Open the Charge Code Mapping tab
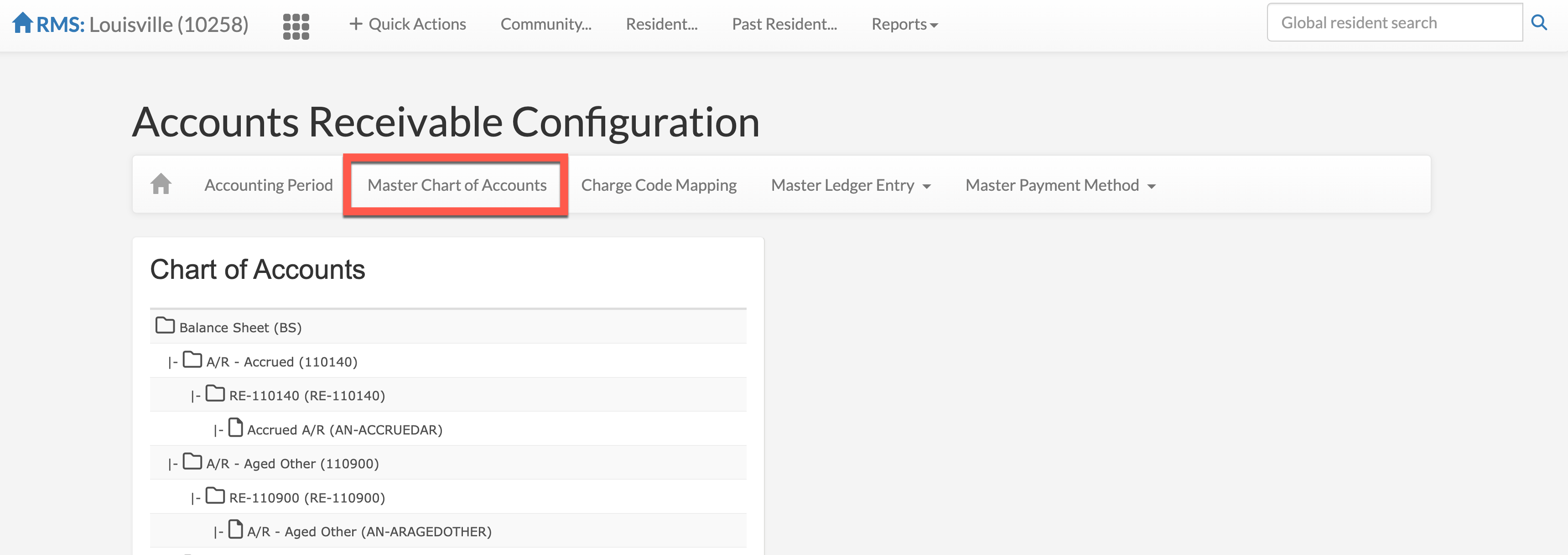1568x555 pixels. (659, 185)
